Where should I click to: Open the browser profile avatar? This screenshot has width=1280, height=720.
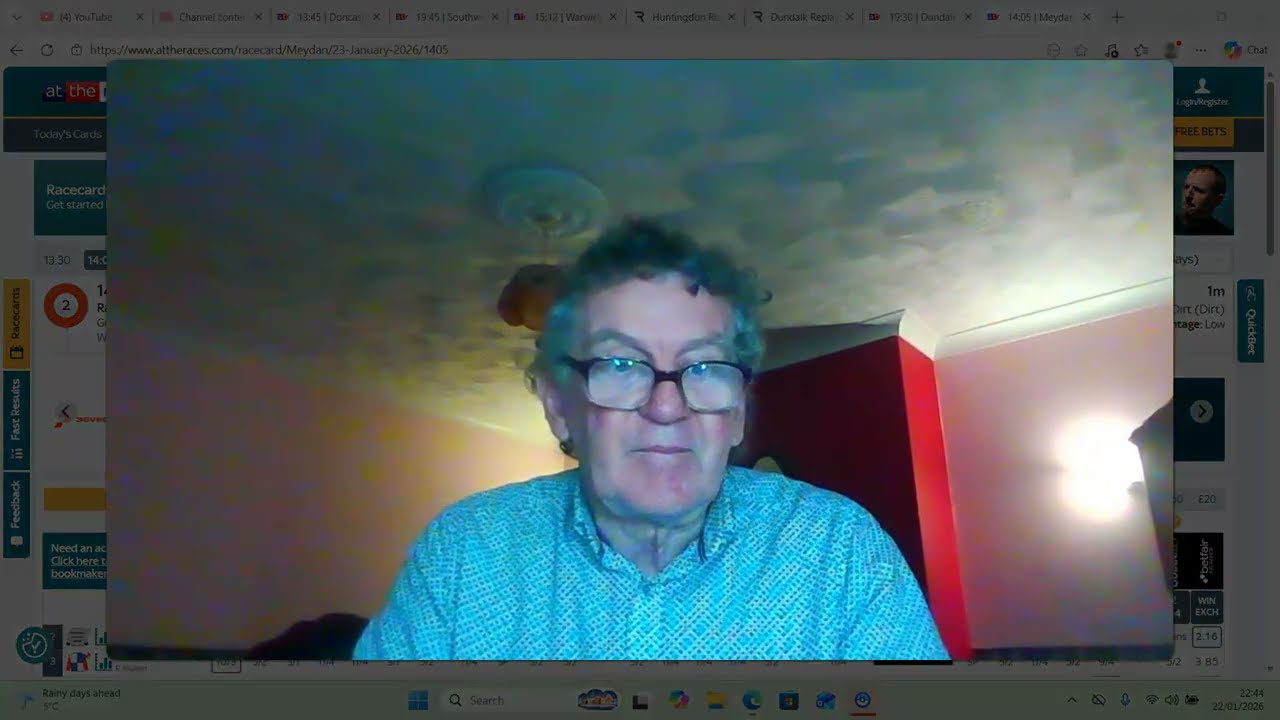click(1171, 50)
